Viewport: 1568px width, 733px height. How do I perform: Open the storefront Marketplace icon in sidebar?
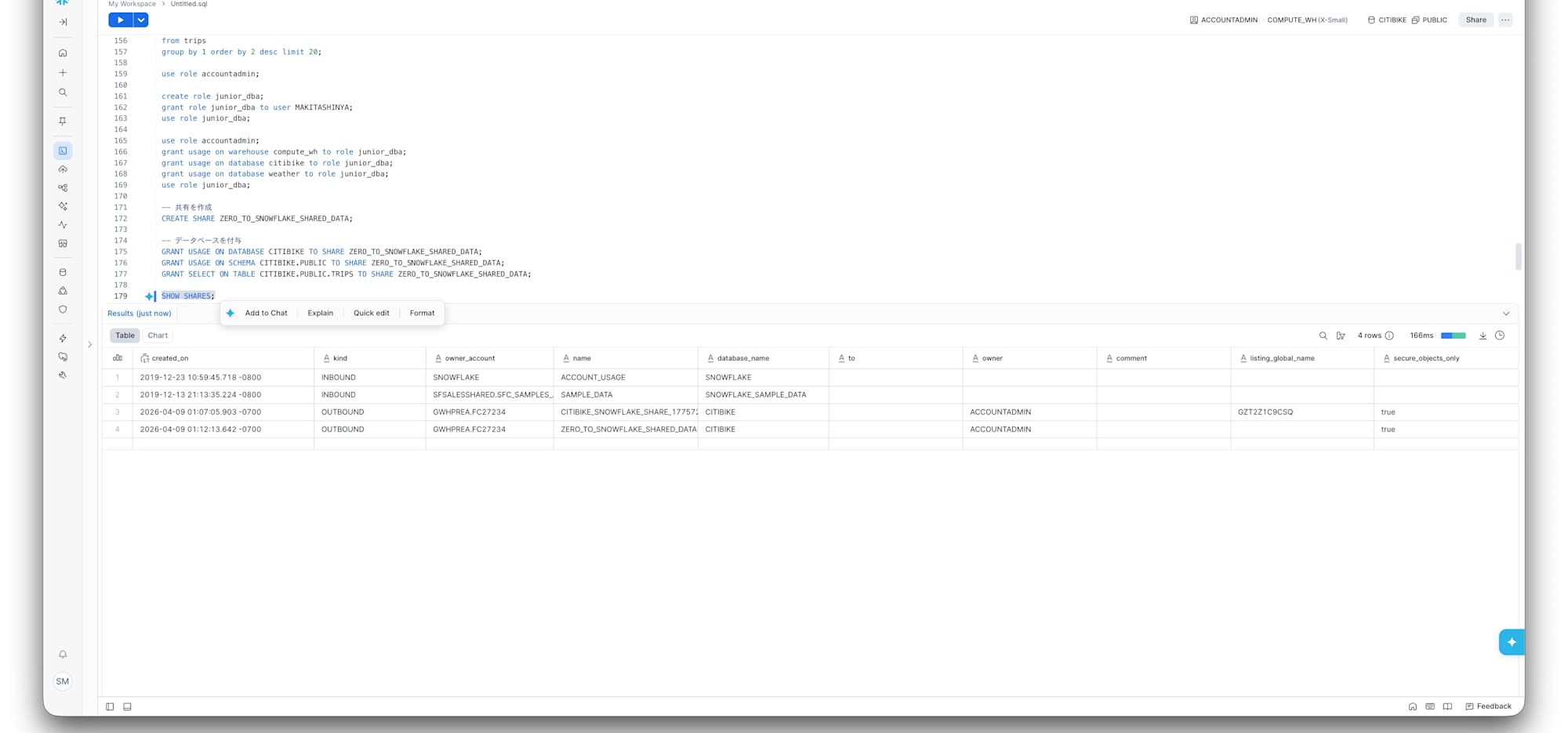(63, 244)
